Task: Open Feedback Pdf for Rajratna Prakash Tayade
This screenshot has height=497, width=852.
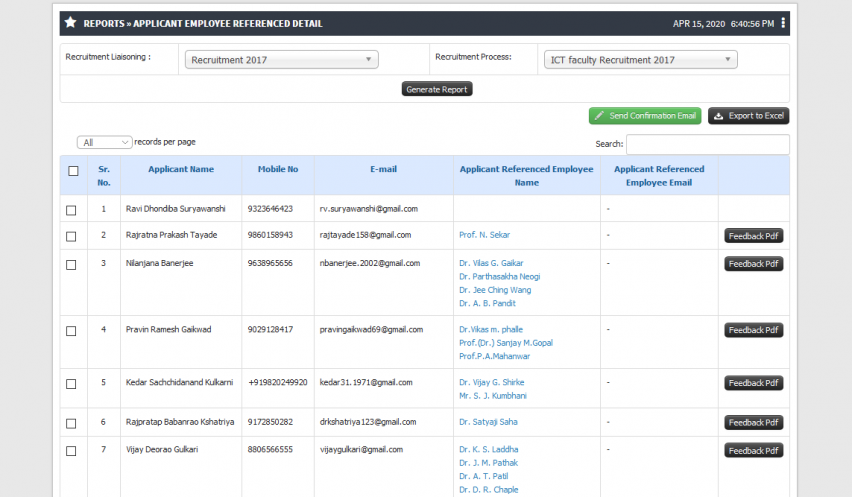Action: click(x=754, y=236)
